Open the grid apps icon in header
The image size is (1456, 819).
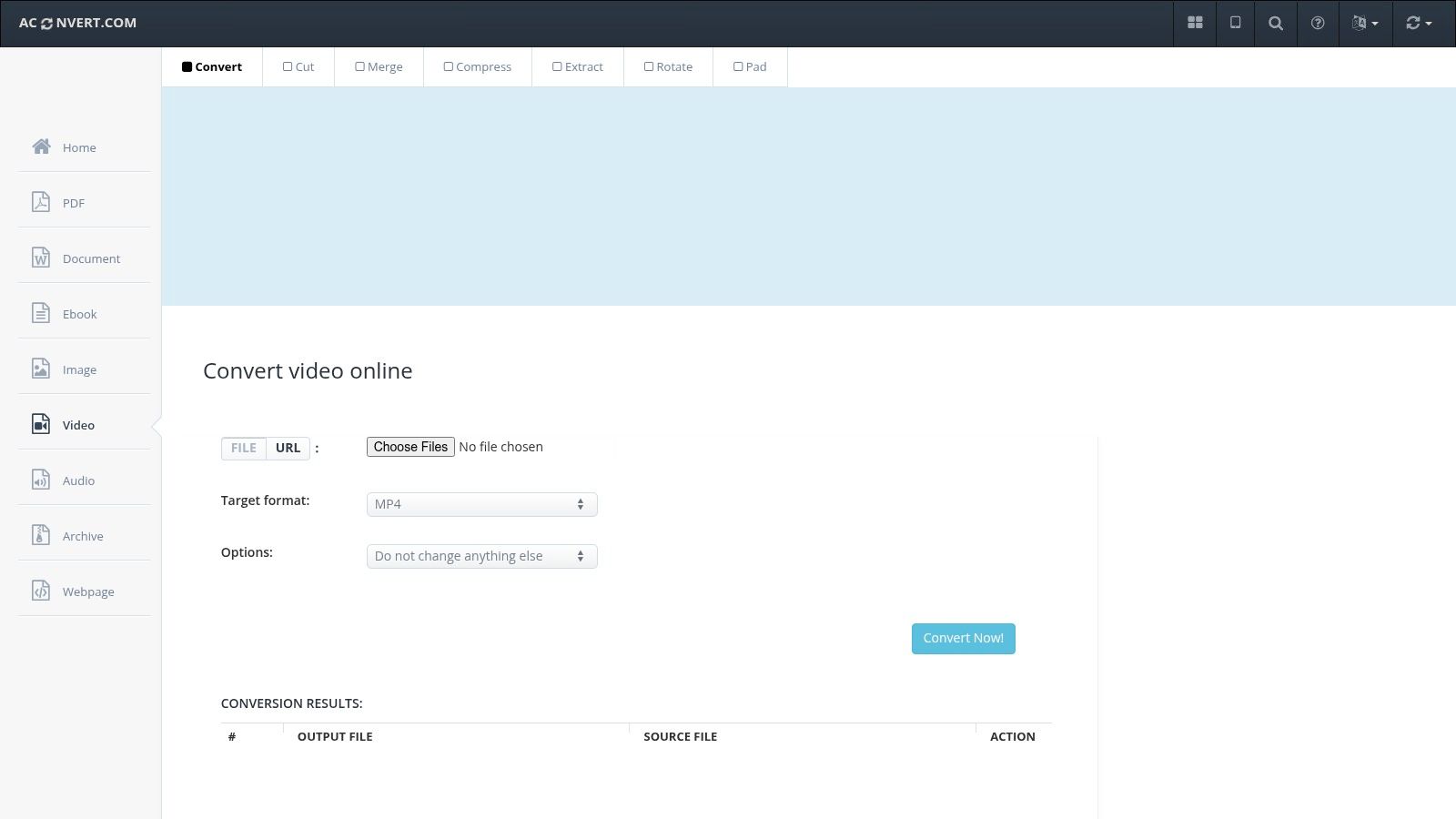tap(1195, 23)
